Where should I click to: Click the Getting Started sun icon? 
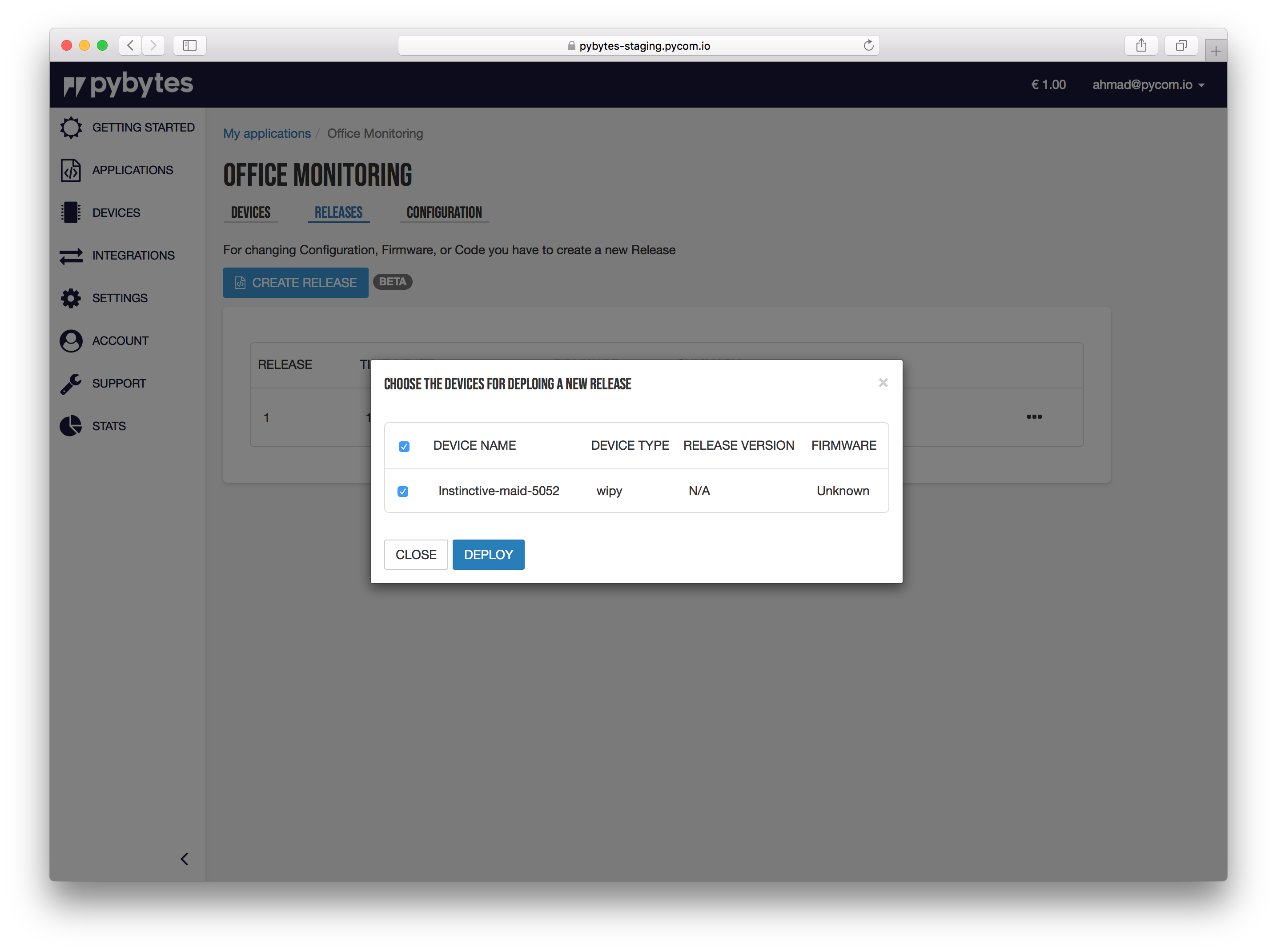(x=71, y=128)
